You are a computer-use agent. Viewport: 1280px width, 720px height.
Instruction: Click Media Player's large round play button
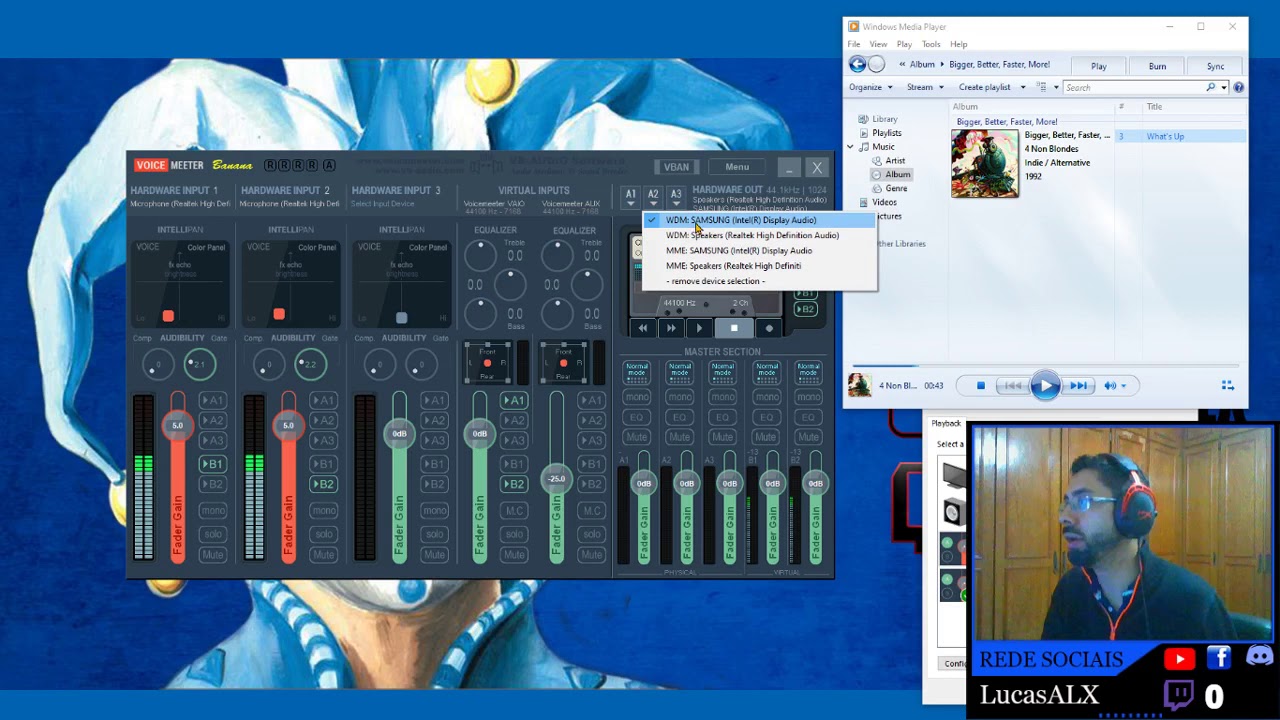1045,386
